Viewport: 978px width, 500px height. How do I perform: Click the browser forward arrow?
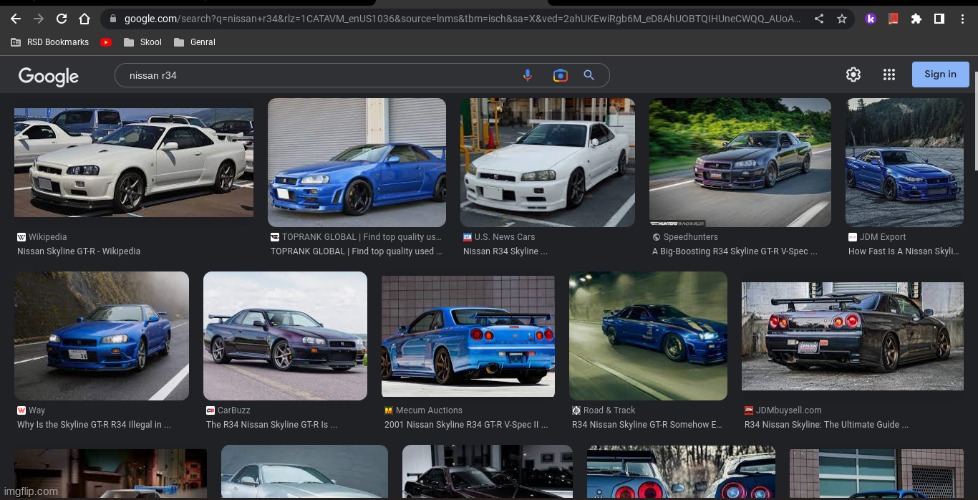(x=39, y=19)
